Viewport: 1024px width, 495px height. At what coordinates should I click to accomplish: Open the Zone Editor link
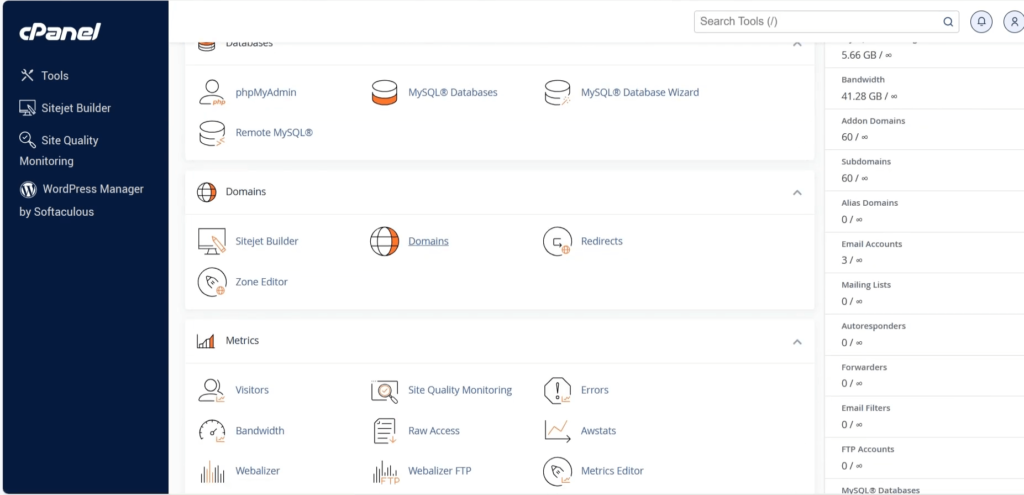point(261,282)
